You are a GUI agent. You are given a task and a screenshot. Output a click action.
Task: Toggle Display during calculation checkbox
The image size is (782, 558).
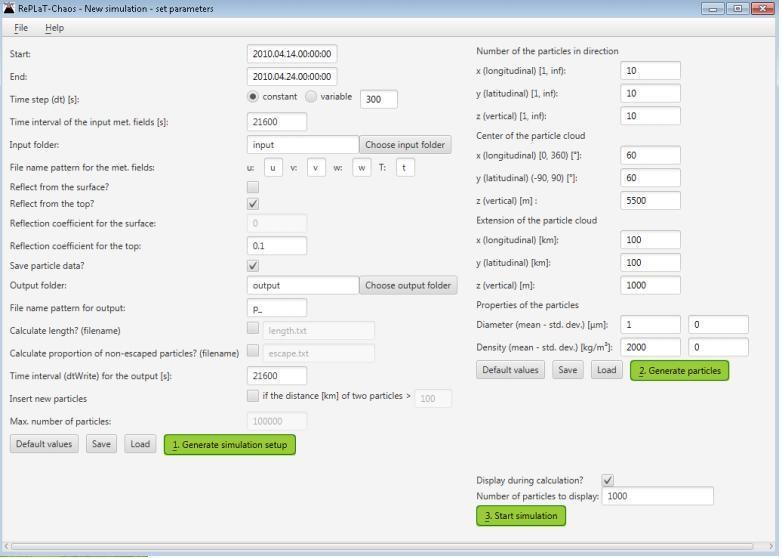point(607,480)
